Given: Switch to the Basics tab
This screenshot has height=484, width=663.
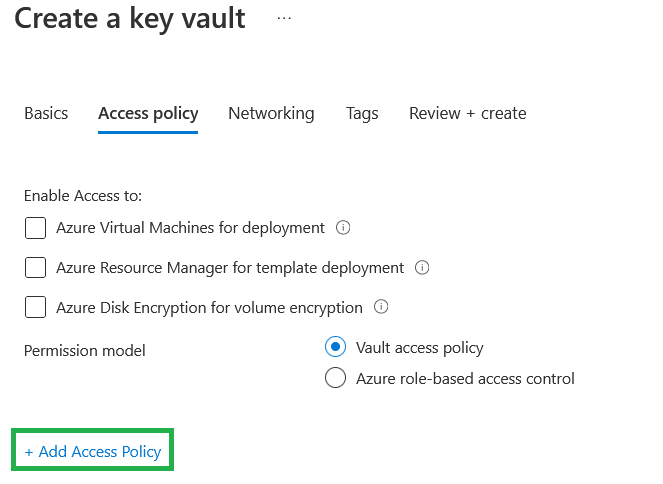Looking at the screenshot, I should pos(46,113).
